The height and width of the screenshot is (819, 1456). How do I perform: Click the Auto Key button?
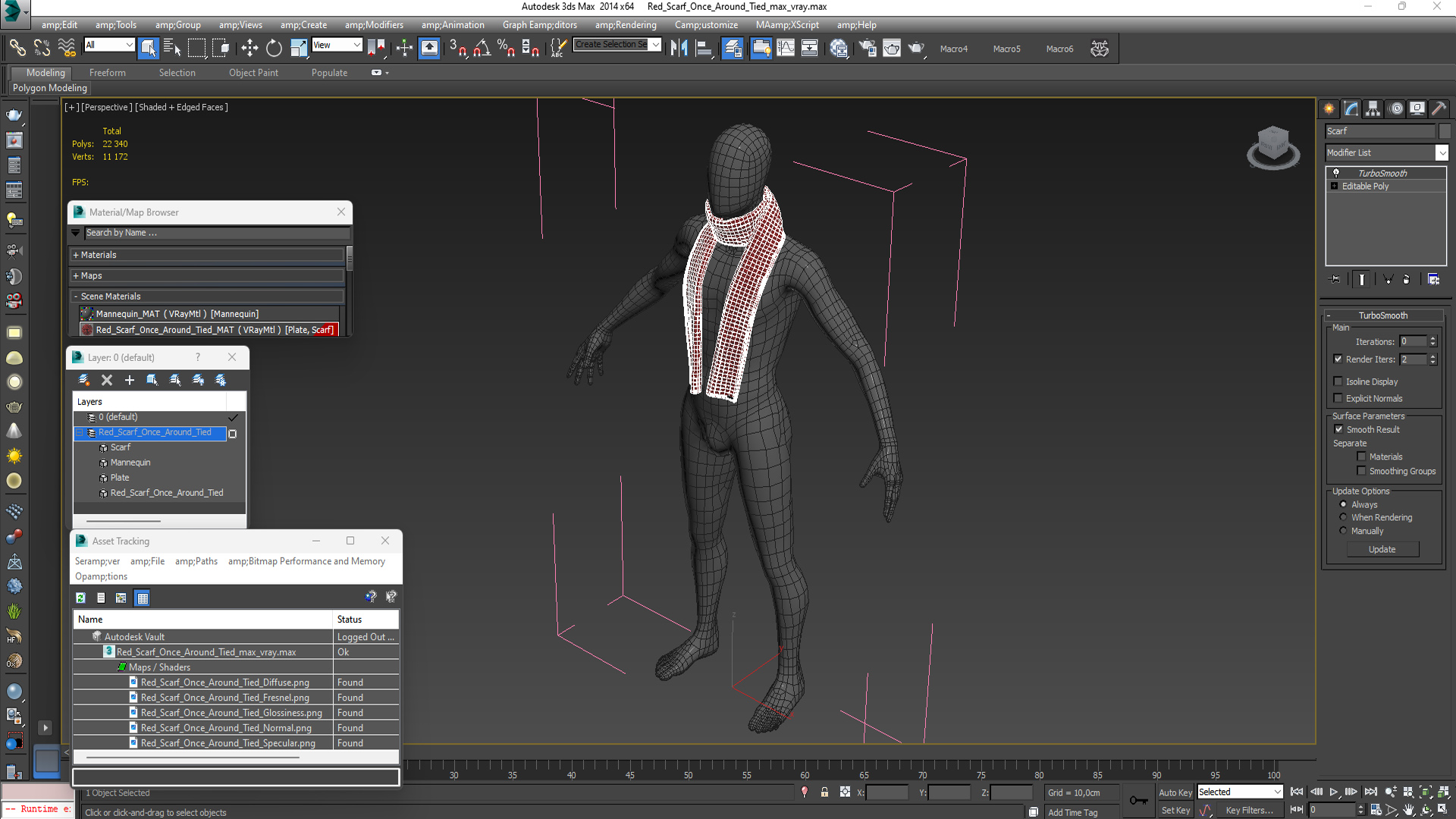1175,792
